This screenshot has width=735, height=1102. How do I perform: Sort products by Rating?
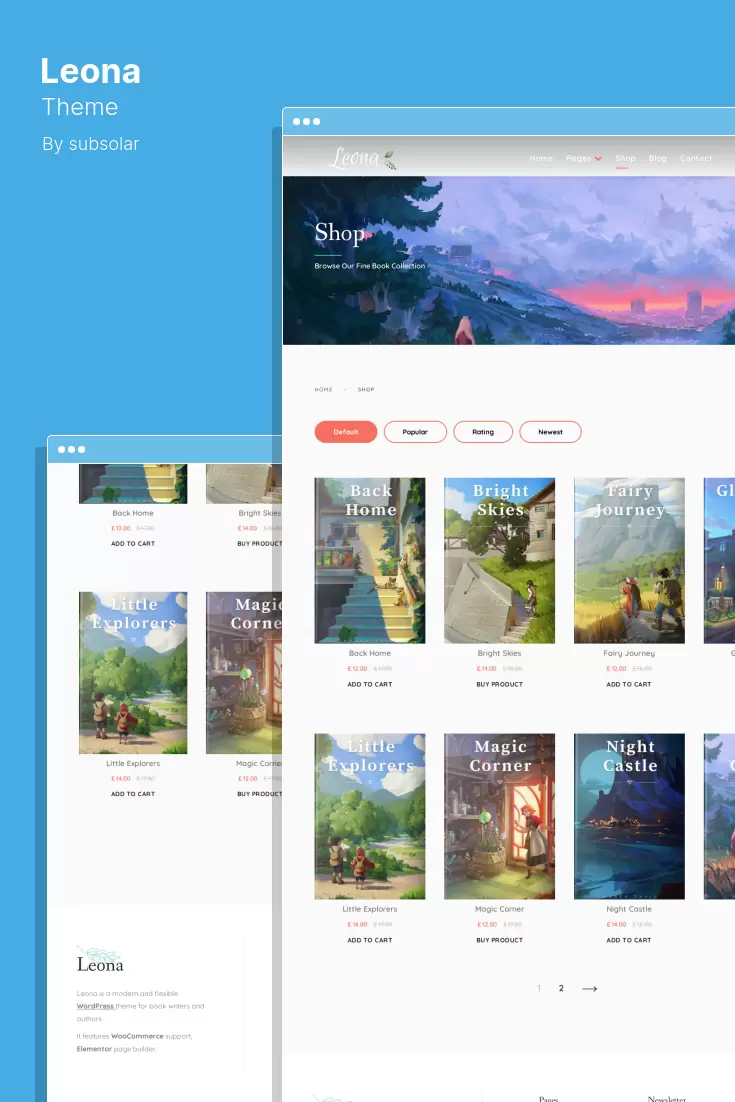point(483,432)
